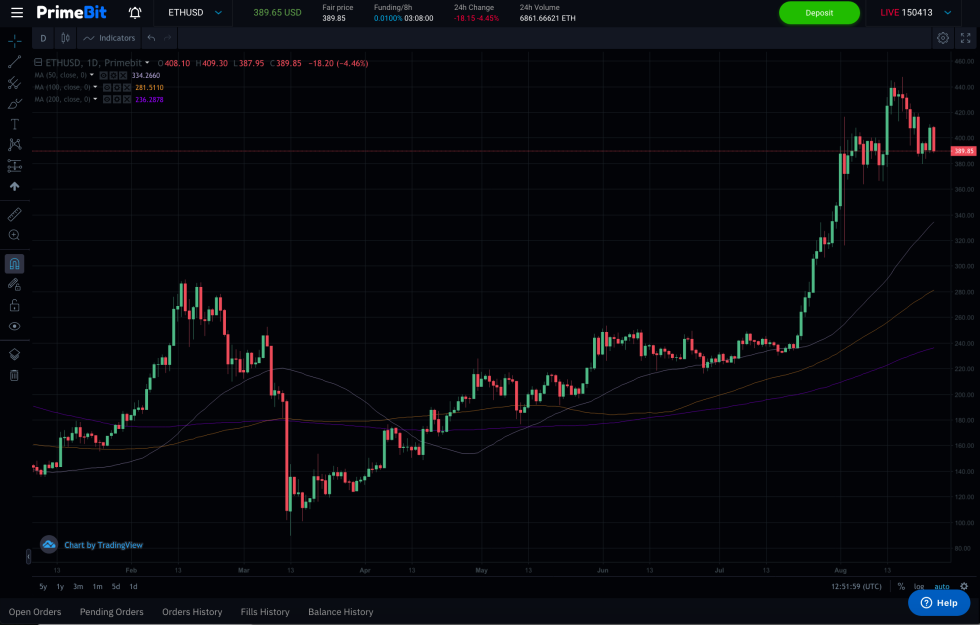The width and height of the screenshot is (980, 625).
Task: Switch chart scale to log
Action: click(x=920, y=586)
